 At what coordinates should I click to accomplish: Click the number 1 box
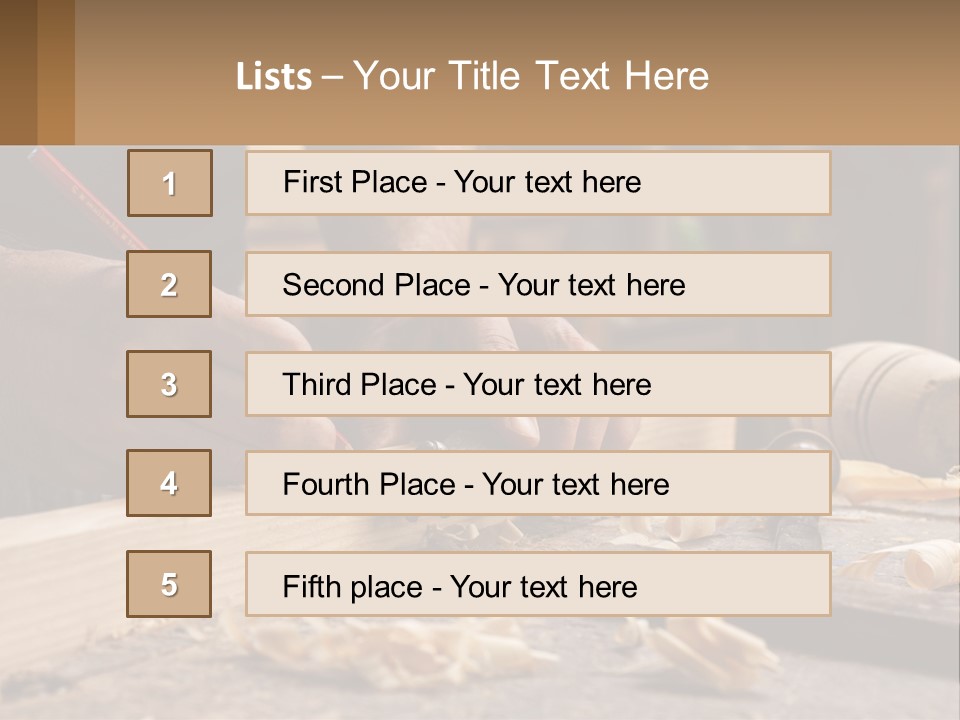coord(170,183)
